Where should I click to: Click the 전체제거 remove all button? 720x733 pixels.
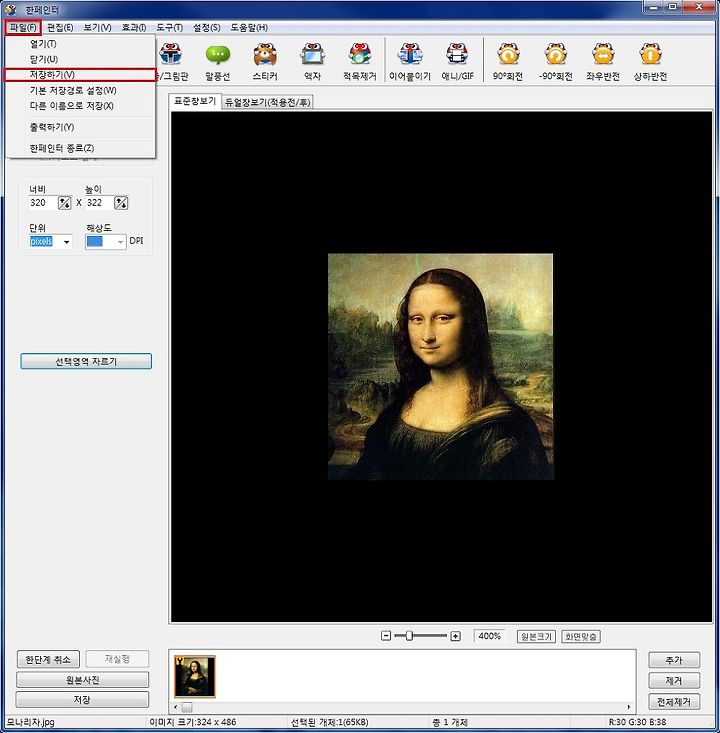coord(674,702)
